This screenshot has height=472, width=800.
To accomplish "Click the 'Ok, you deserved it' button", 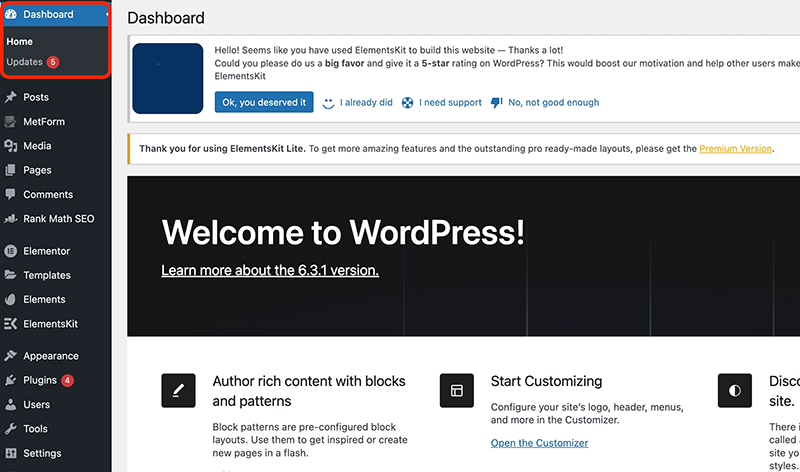I will tap(264, 102).
